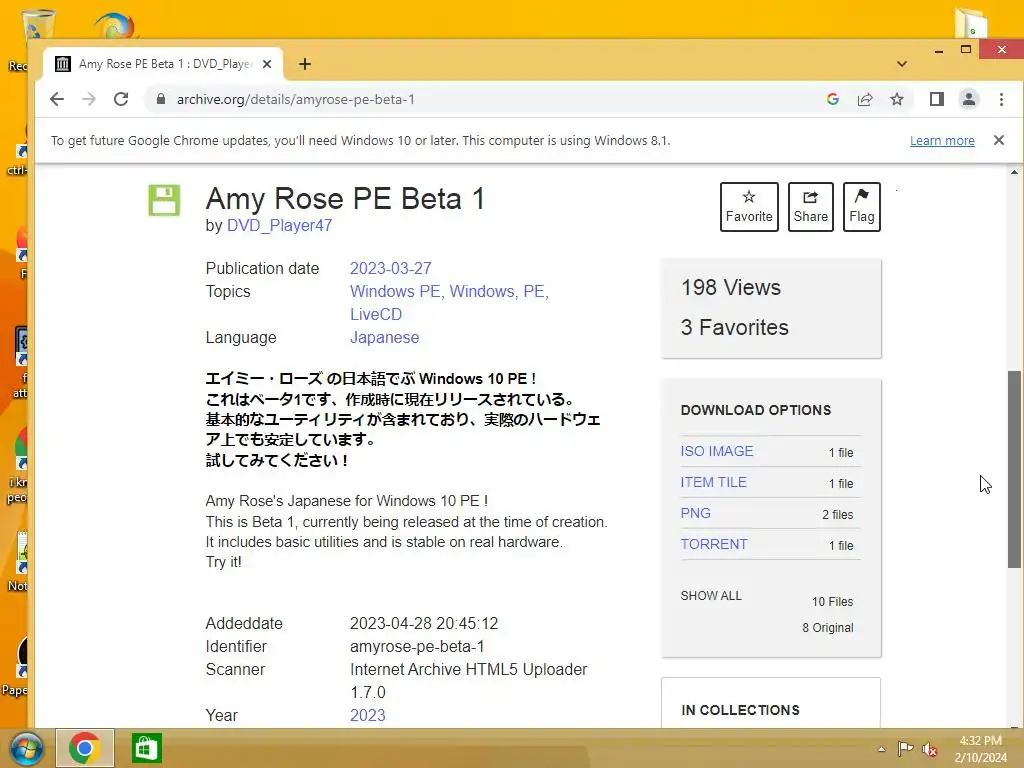Screen dimensions: 1024x768
Task: Click the Chrome taskbar icon
Action: click(x=85, y=748)
